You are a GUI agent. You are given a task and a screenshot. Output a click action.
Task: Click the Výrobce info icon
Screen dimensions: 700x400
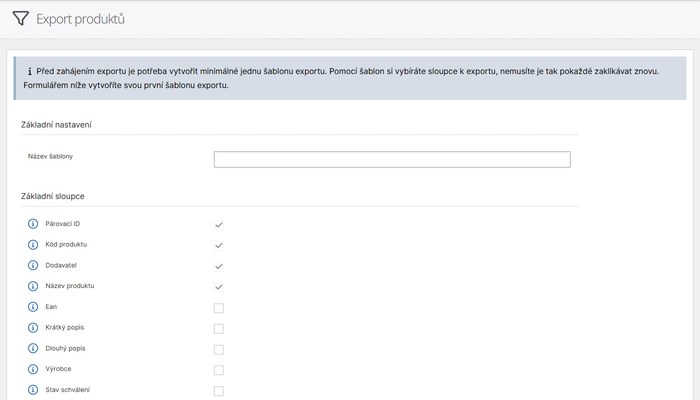(x=33, y=369)
